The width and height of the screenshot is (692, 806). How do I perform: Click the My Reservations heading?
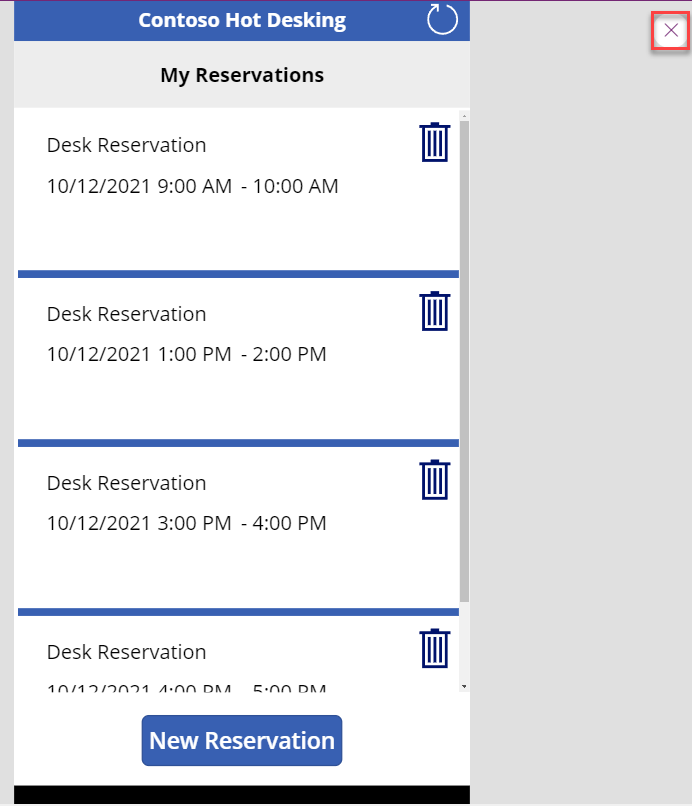(241, 74)
